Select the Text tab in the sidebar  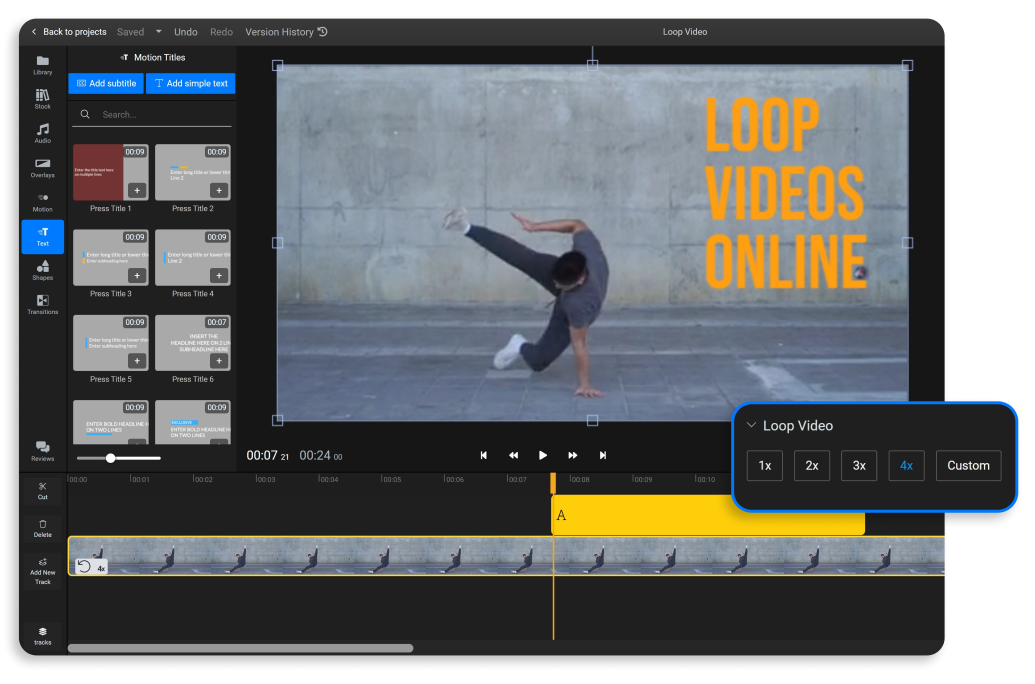coord(41,237)
